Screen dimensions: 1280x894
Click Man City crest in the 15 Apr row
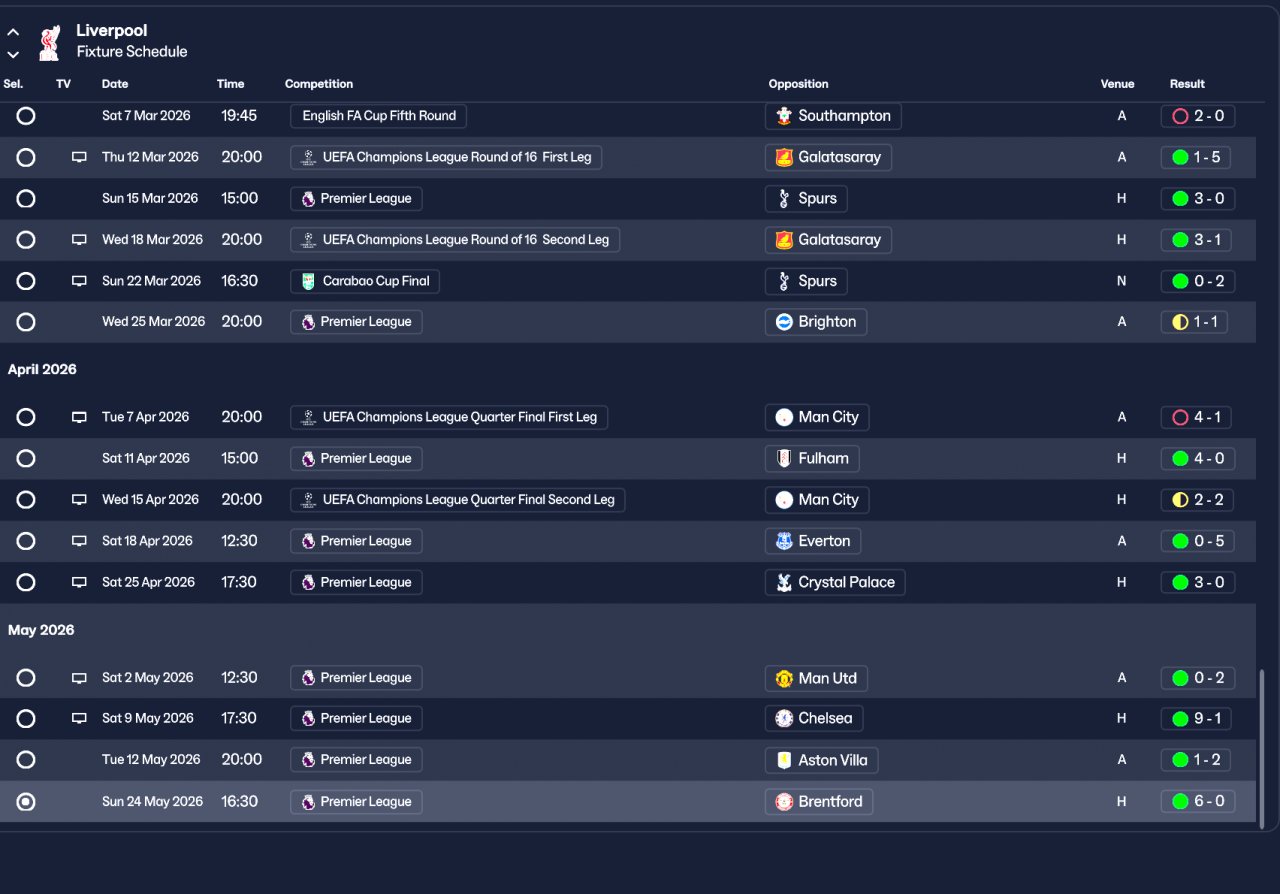point(784,500)
